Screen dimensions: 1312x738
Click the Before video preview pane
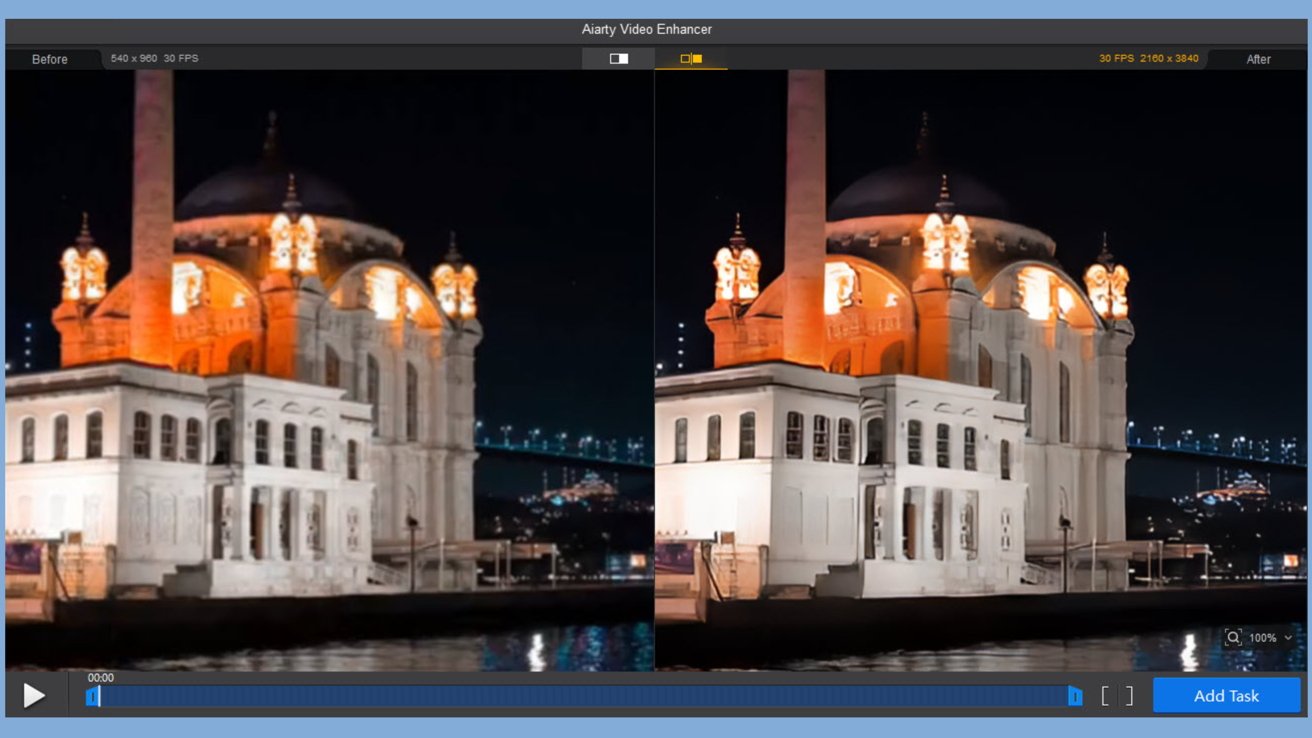click(x=329, y=370)
